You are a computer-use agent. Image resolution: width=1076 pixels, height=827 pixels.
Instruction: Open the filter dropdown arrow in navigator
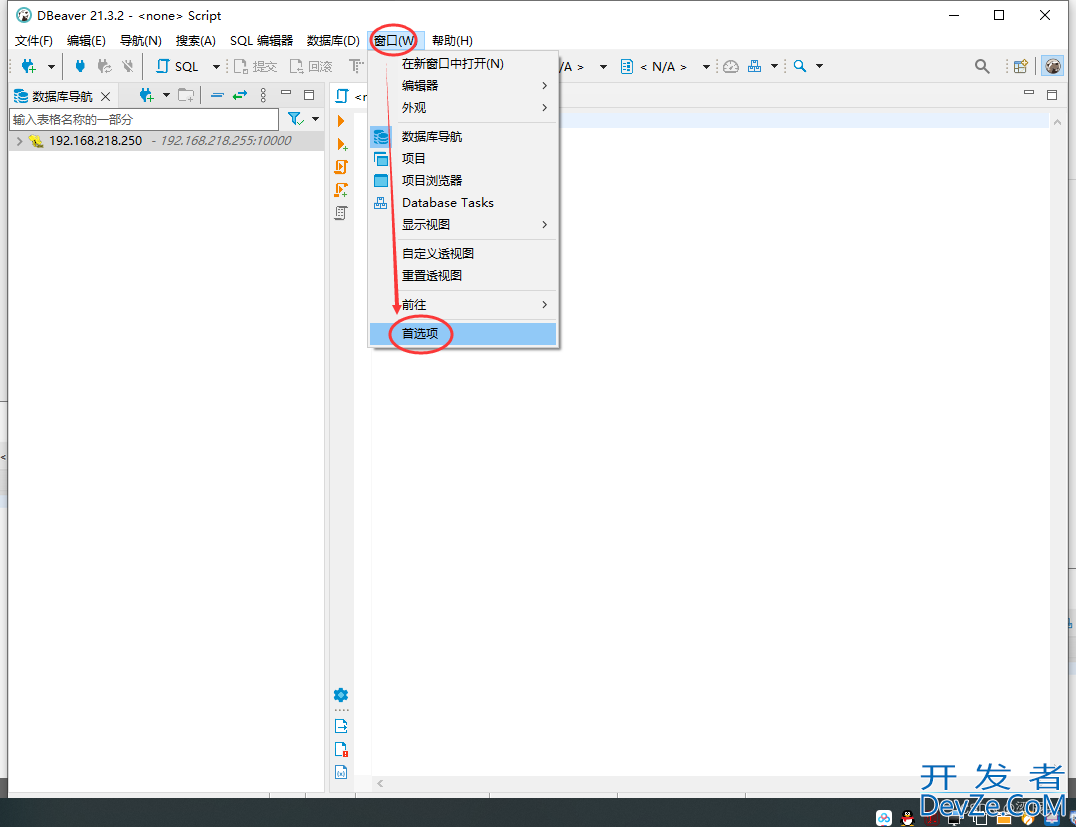315,119
